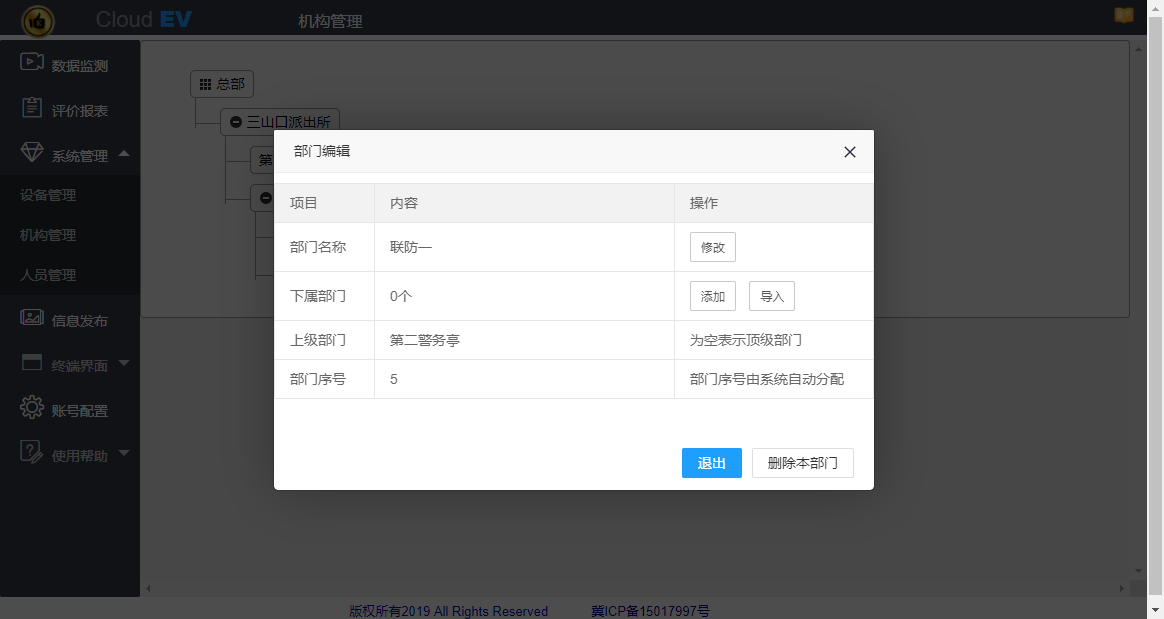Click the 系统管理 diamond icon

(x=31, y=152)
